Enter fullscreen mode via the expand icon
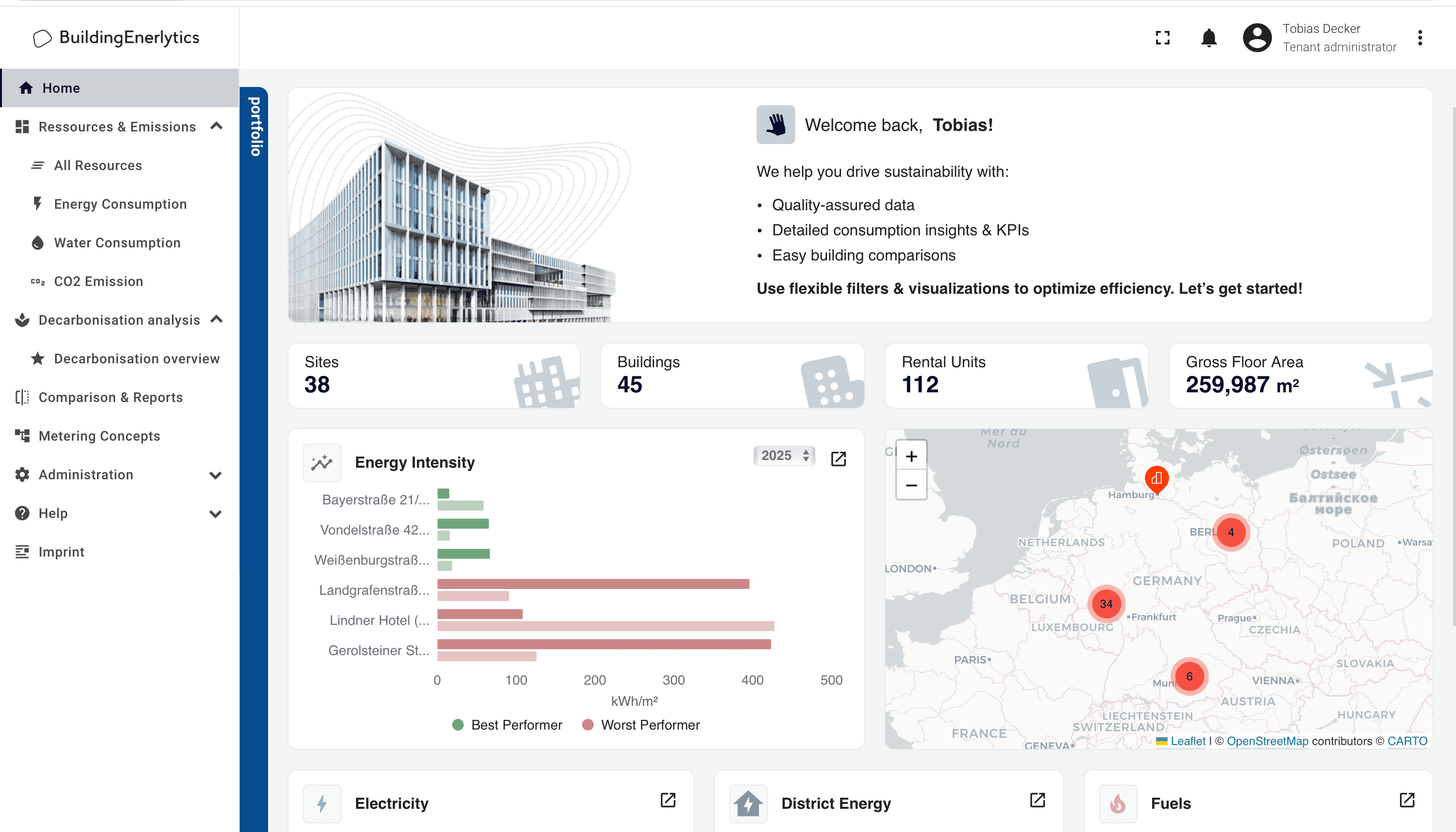 1162,38
